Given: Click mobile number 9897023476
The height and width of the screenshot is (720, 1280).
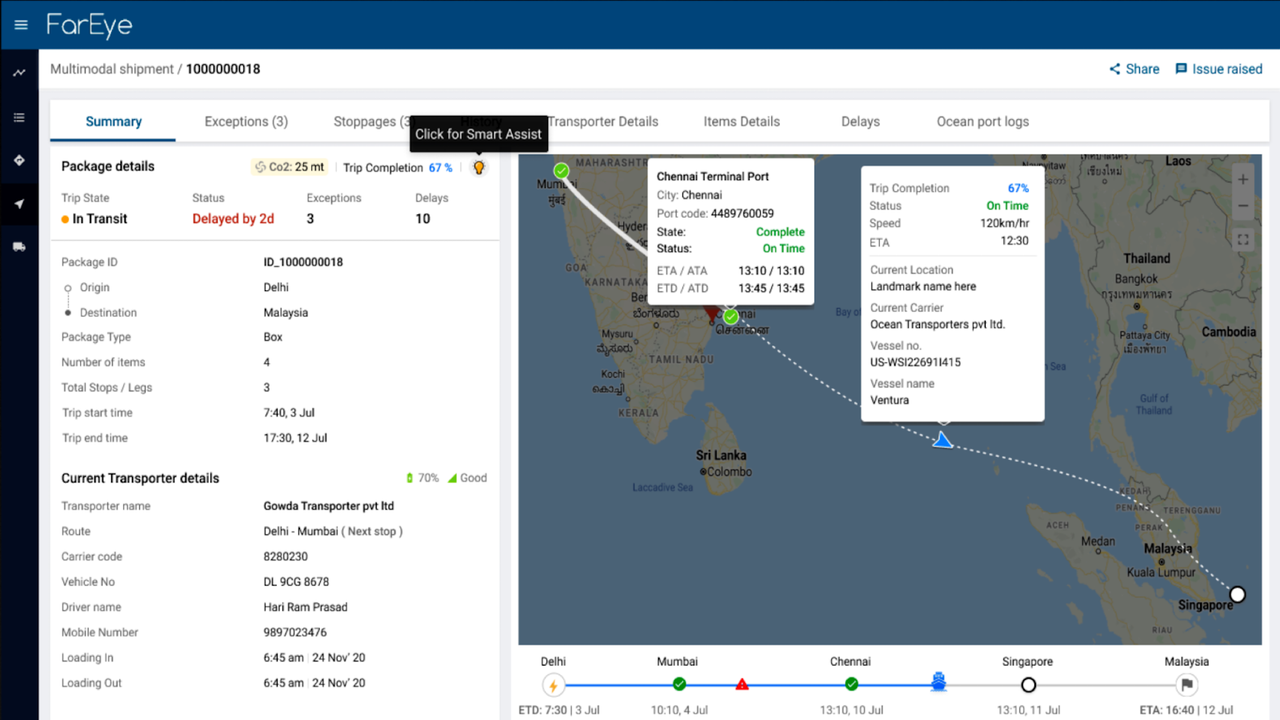Looking at the screenshot, I should 295,632.
